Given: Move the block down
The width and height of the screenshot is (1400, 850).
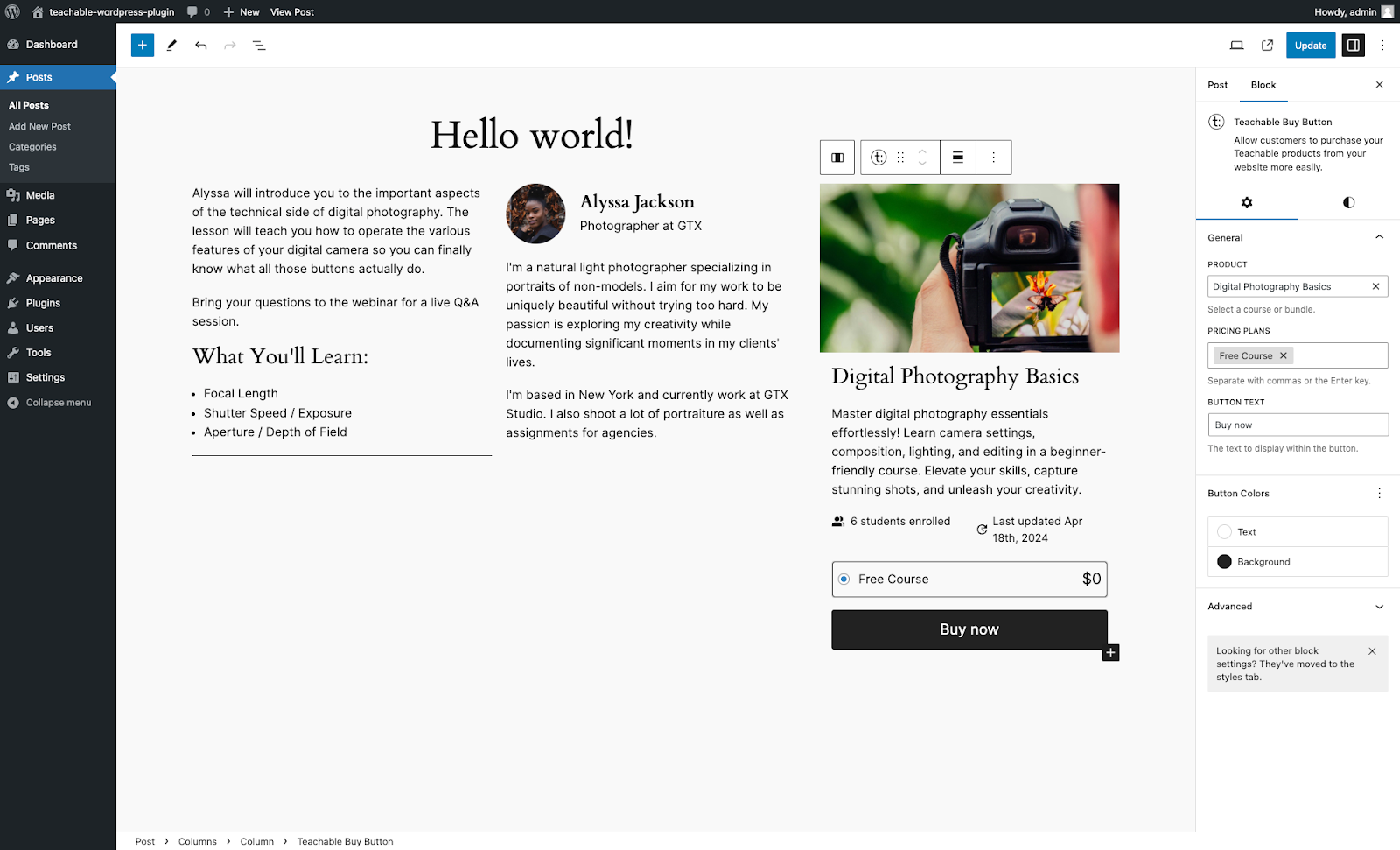Looking at the screenshot, I should [x=922, y=164].
